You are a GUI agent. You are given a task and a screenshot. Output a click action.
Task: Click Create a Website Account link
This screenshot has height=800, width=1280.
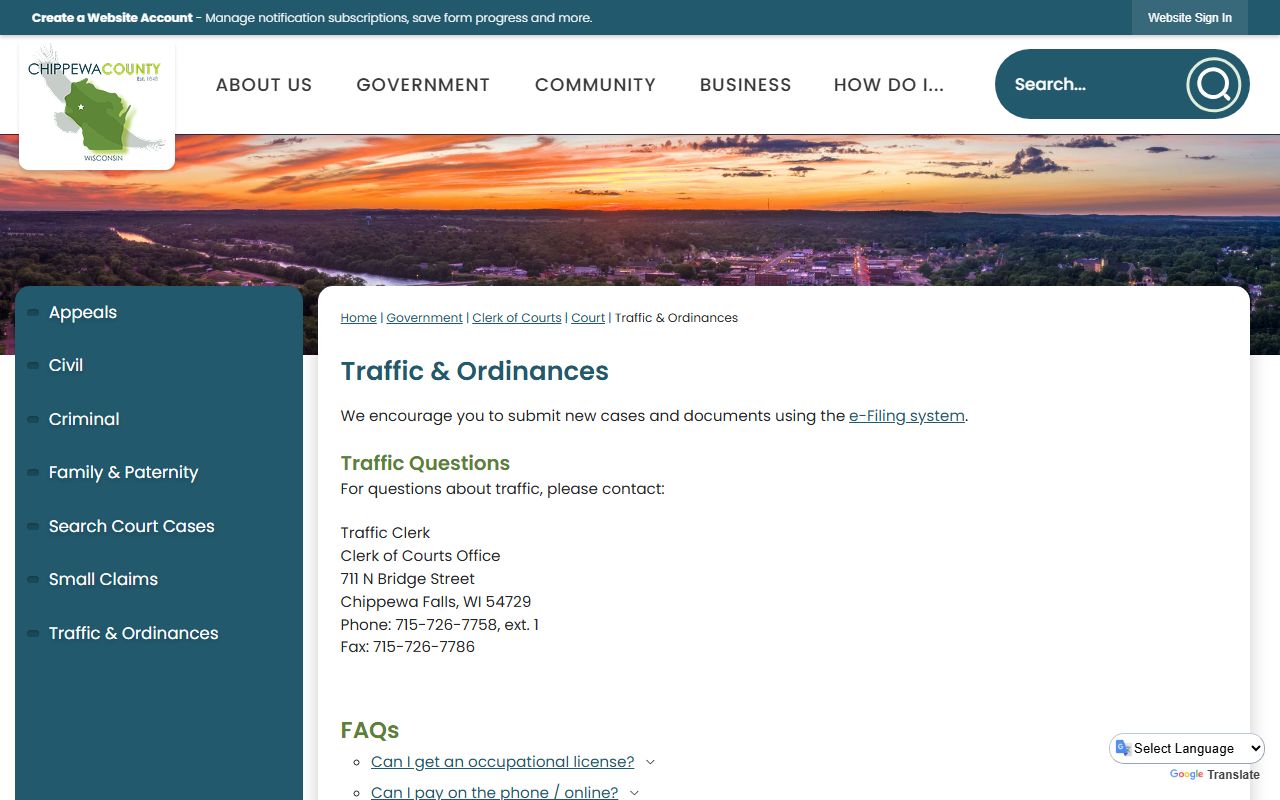(x=112, y=18)
